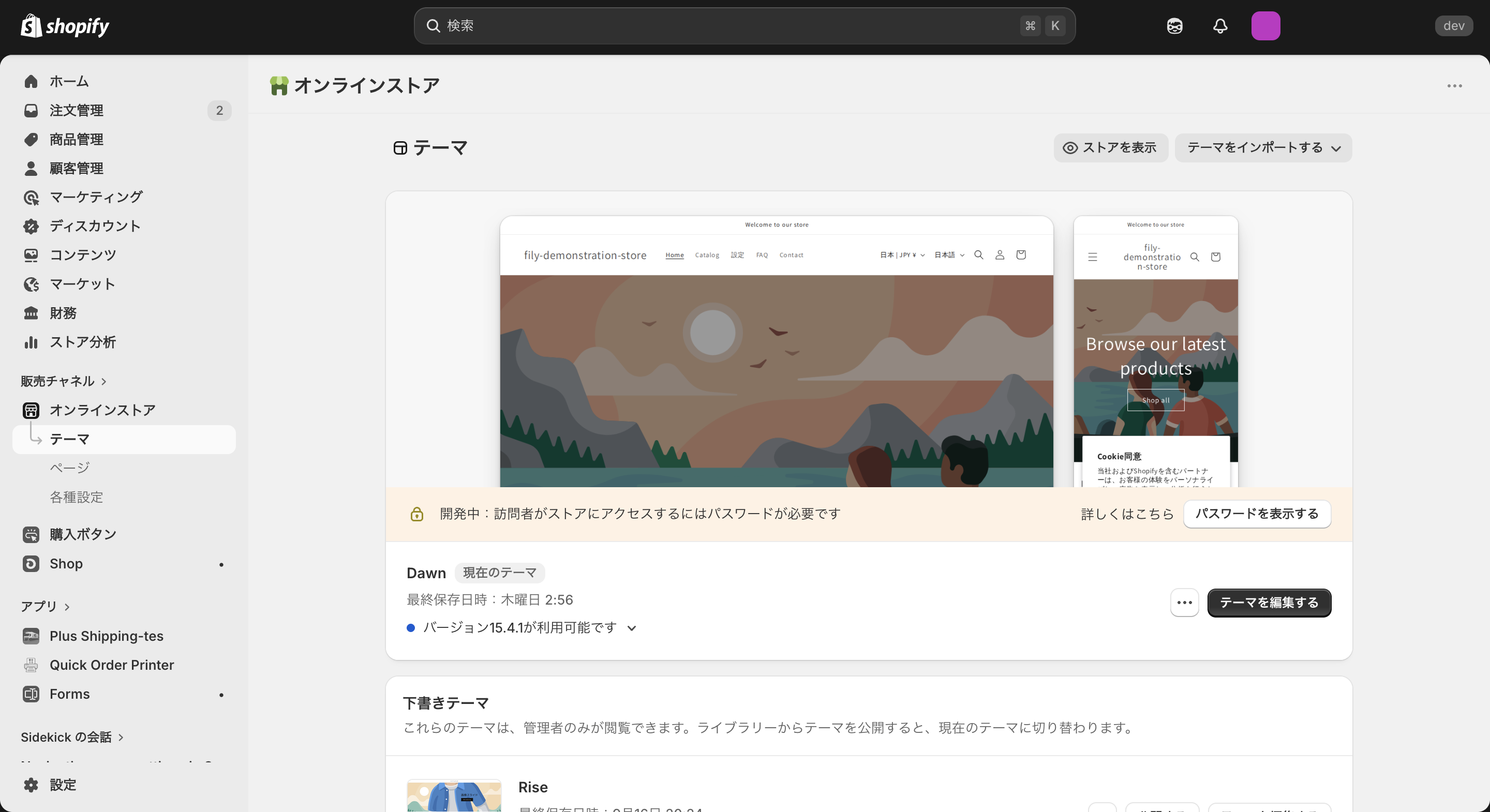Open the notifications bell

coord(1220,26)
